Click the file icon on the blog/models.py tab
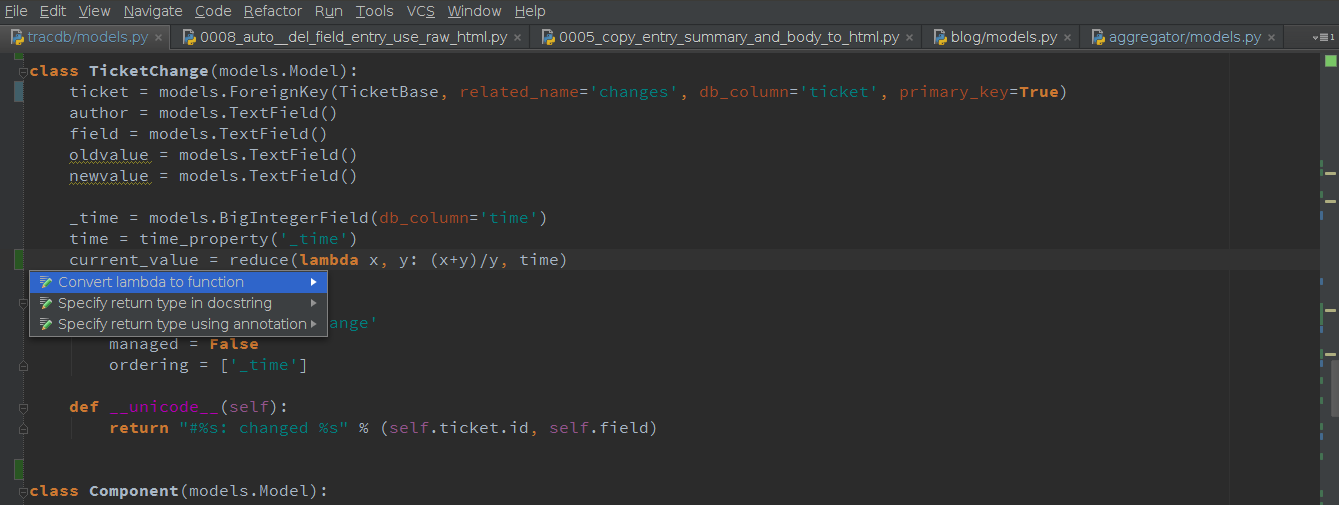 point(940,37)
